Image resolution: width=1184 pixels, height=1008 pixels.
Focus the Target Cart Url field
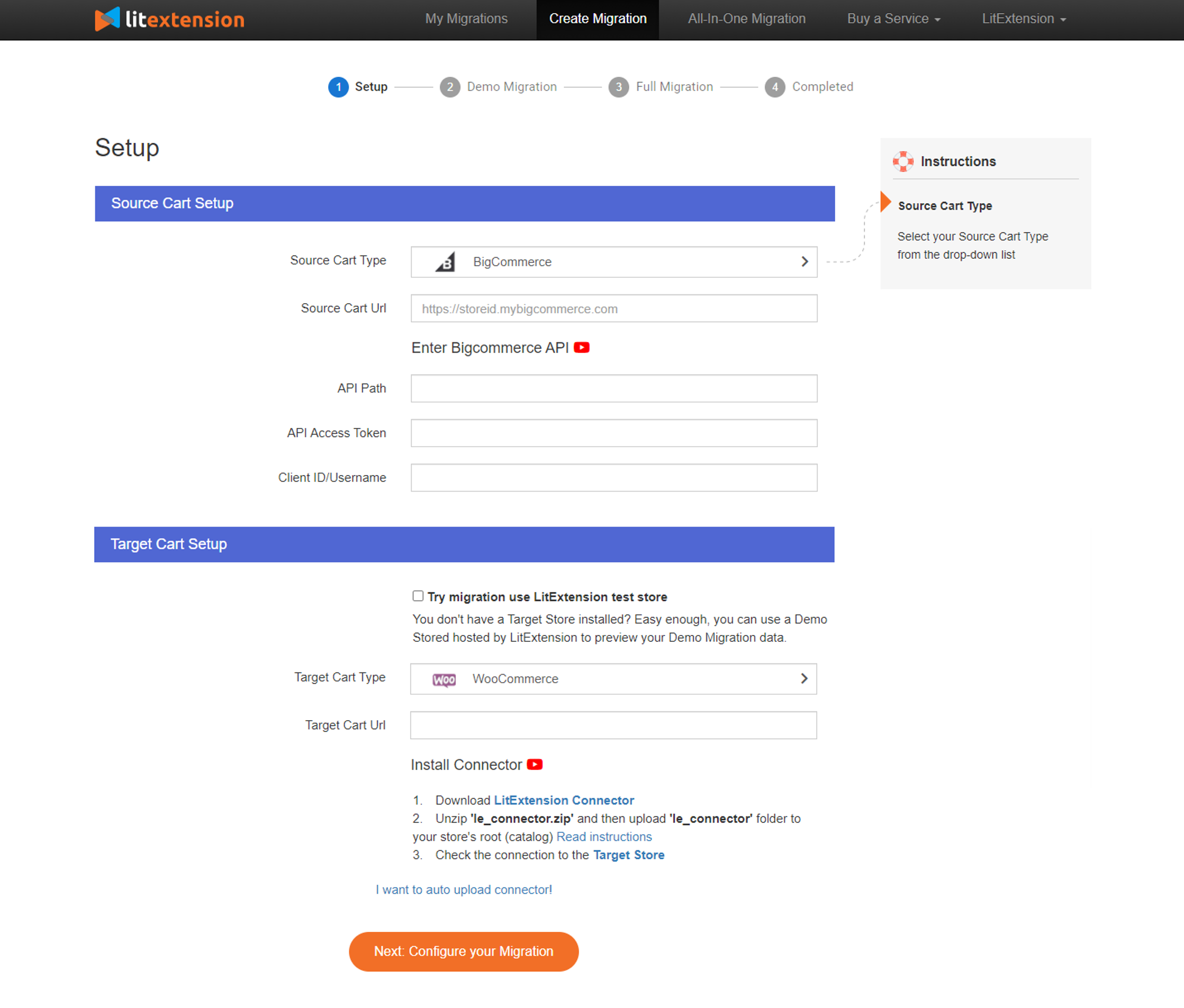coord(613,725)
